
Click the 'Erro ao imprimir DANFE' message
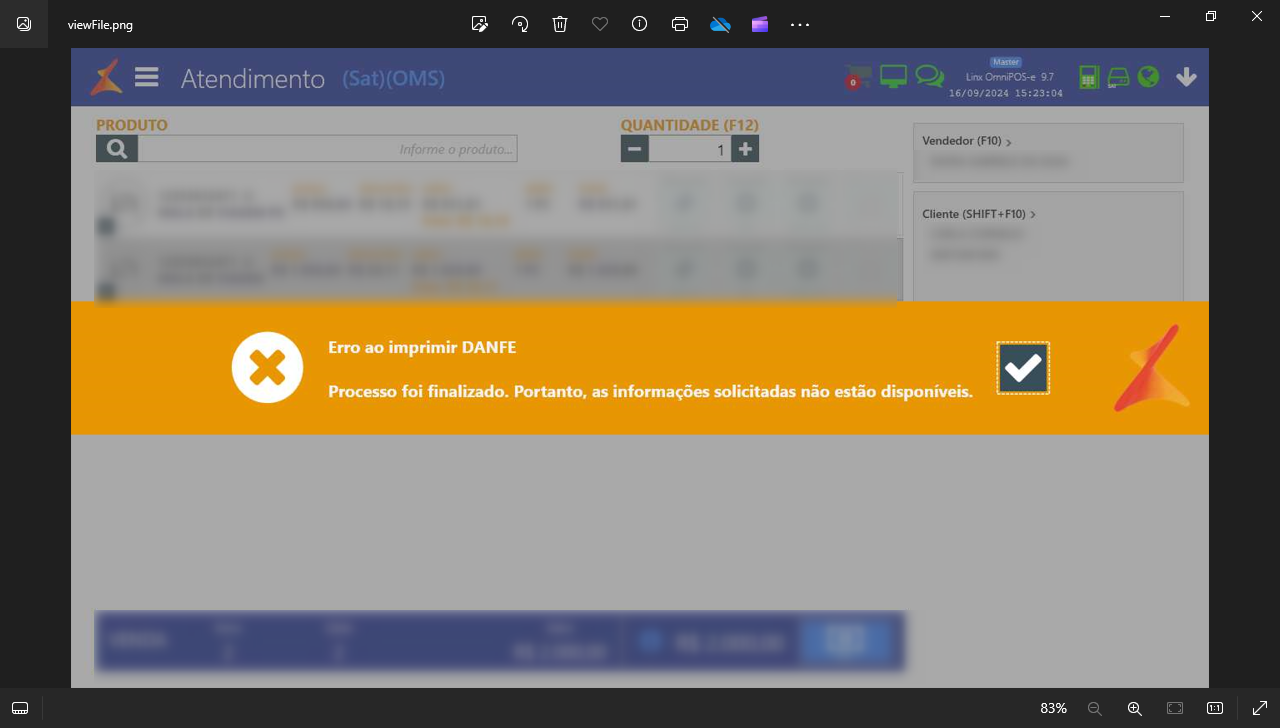coord(422,347)
